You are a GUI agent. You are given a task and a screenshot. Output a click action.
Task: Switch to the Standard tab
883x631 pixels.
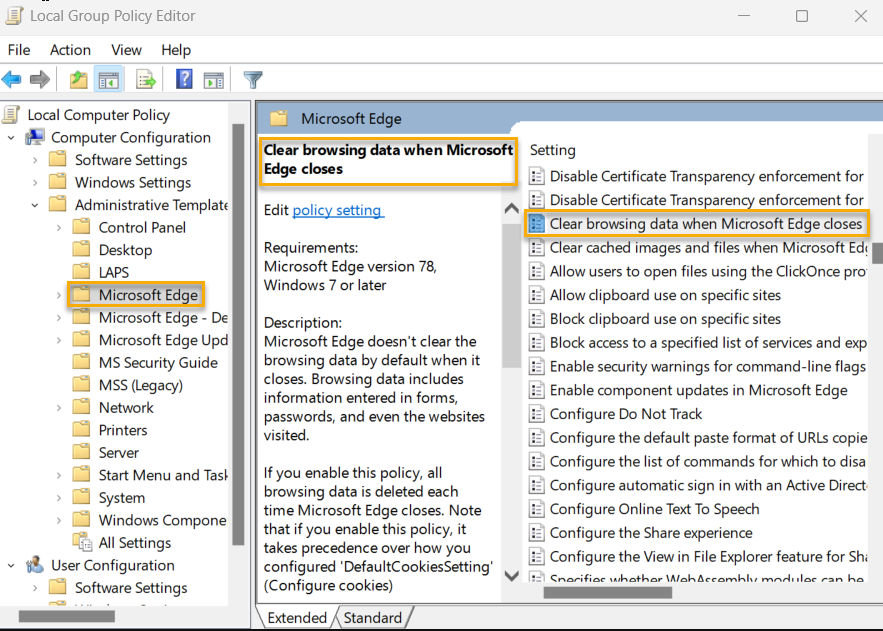(373, 617)
